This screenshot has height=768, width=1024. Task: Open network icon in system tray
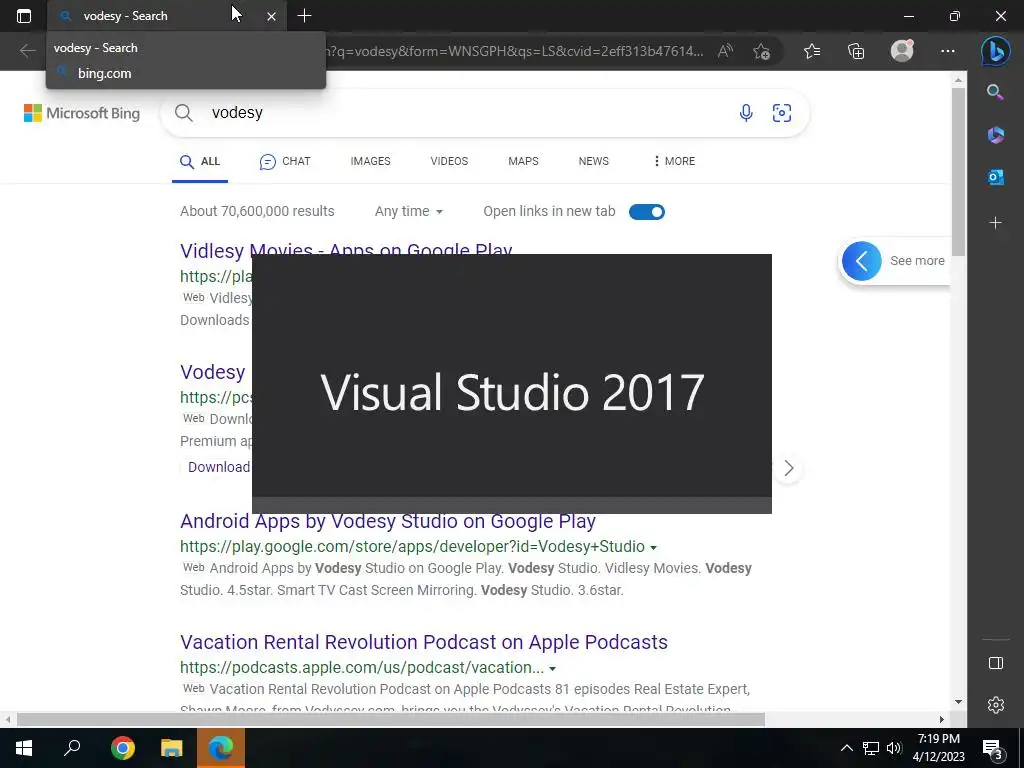coord(871,748)
